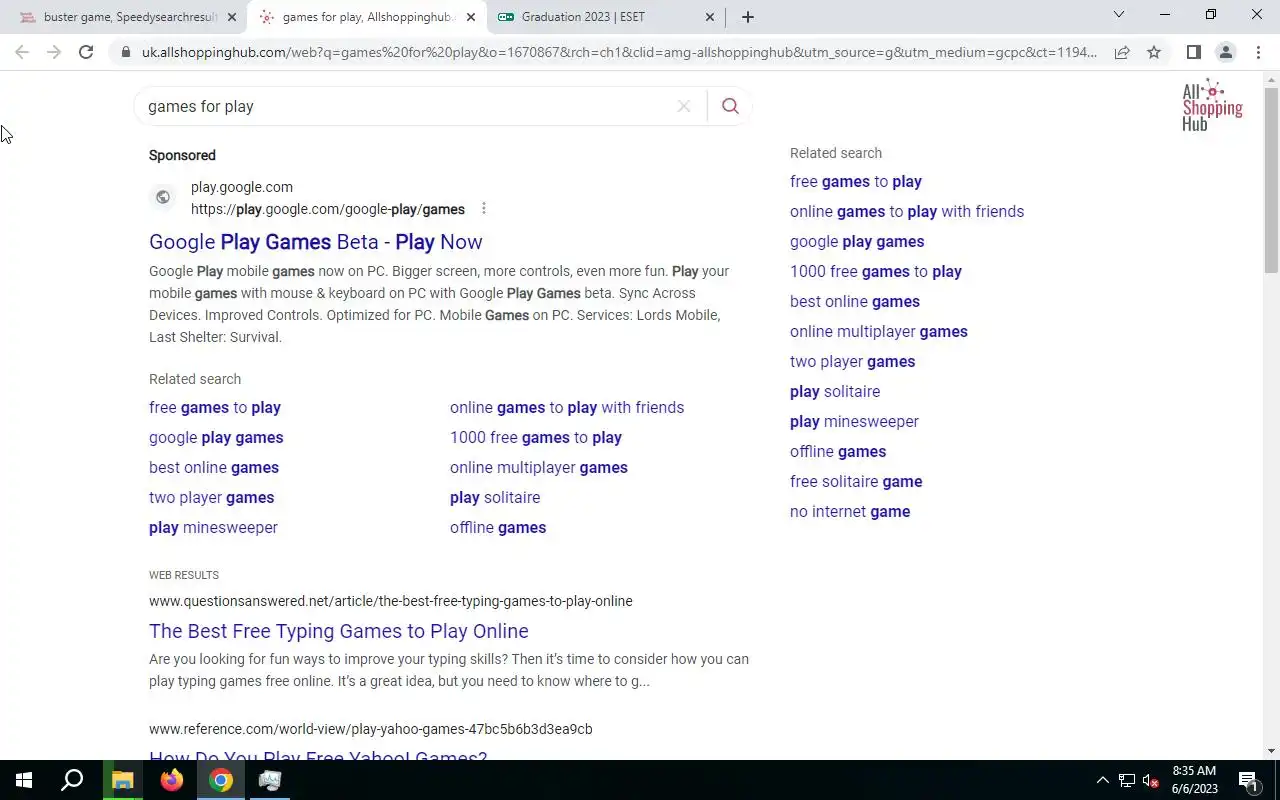Open Windows search on the taskbar

tap(72, 780)
